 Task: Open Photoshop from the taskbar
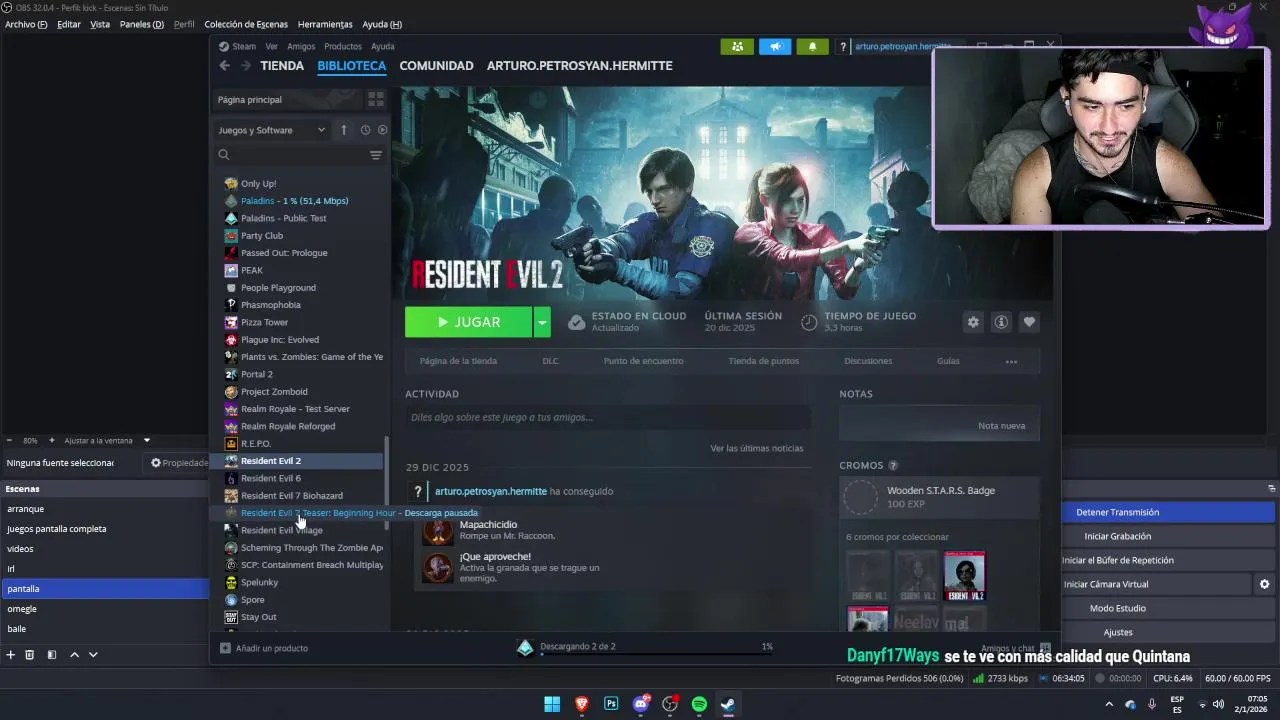click(x=611, y=704)
